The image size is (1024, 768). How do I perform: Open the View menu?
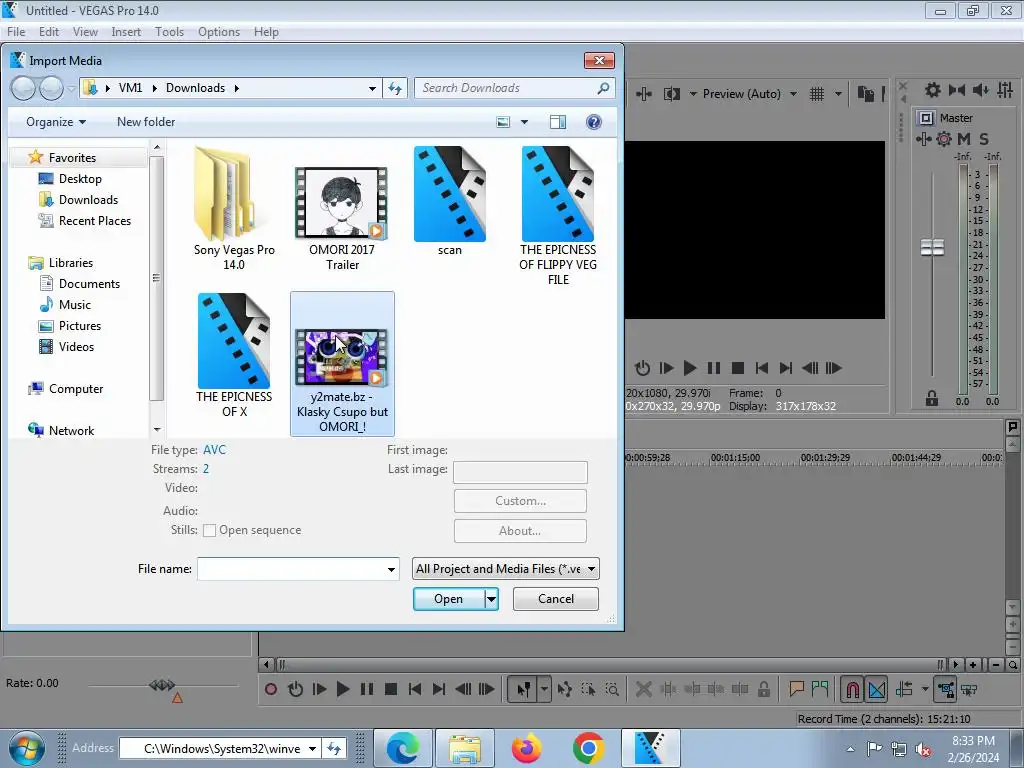click(86, 31)
